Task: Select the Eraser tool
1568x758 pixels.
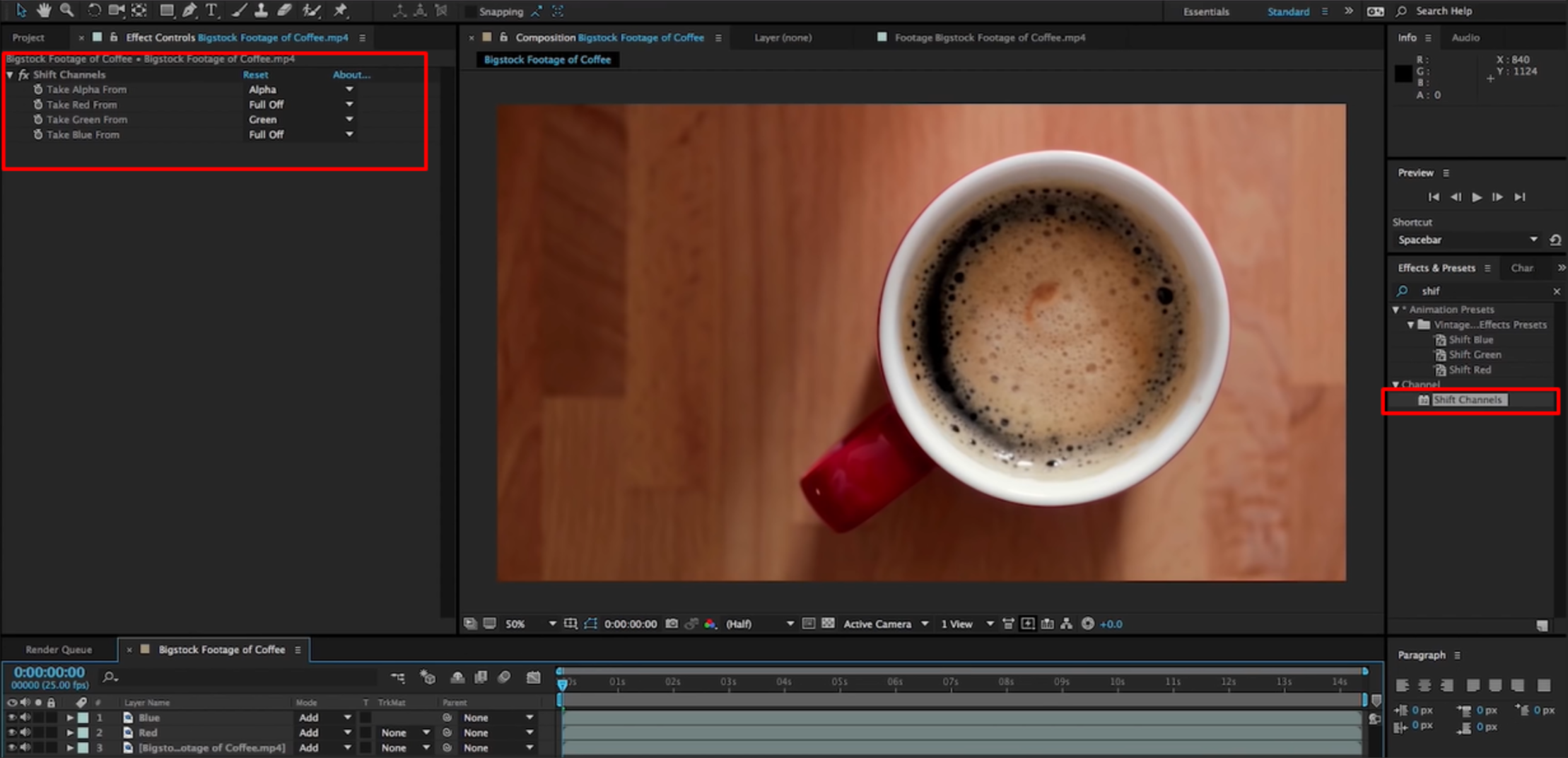Action: point(285,11)
